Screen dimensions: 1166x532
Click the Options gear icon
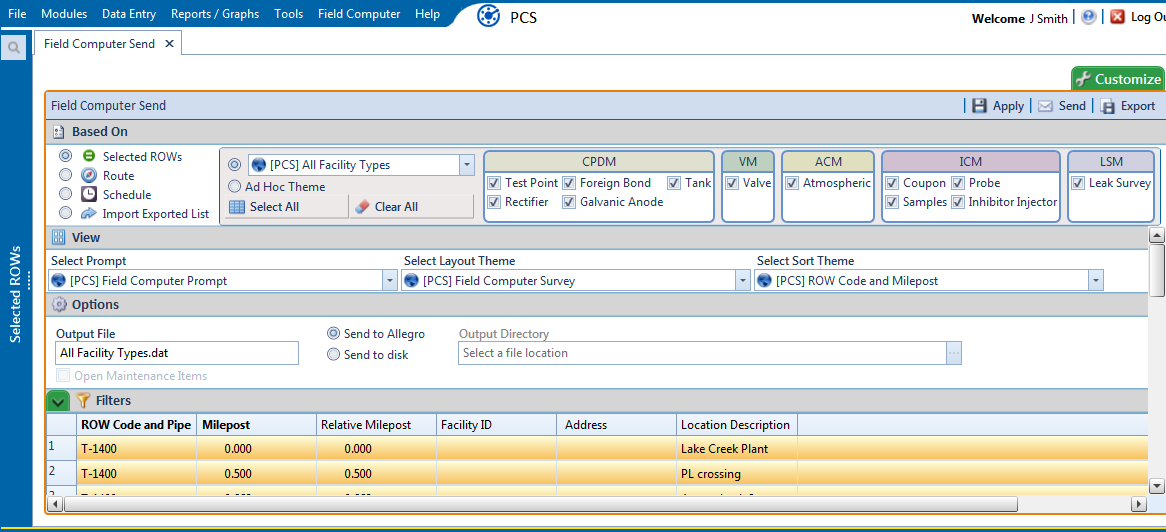coord(59,304)
